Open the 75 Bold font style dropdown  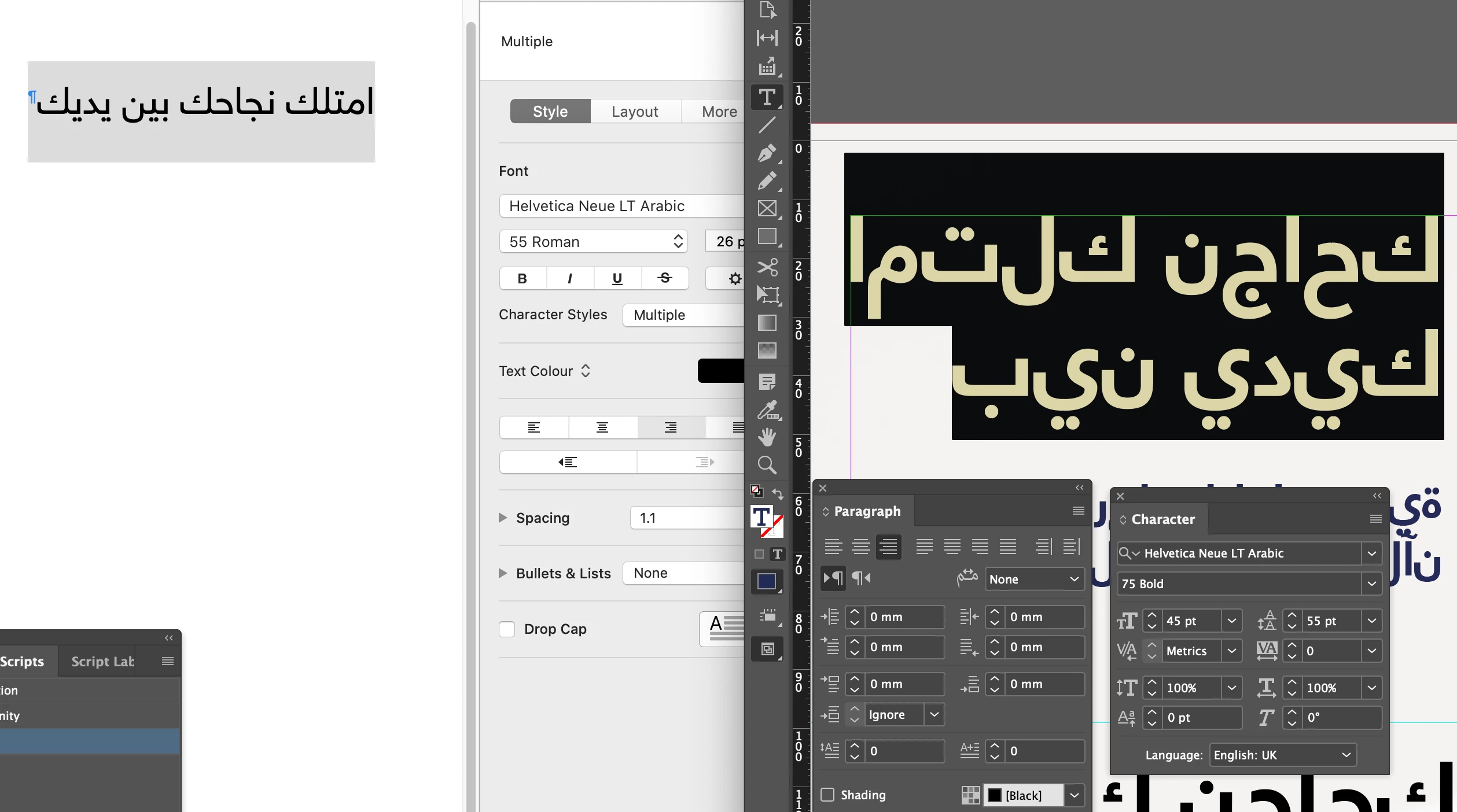point(1371,584)
